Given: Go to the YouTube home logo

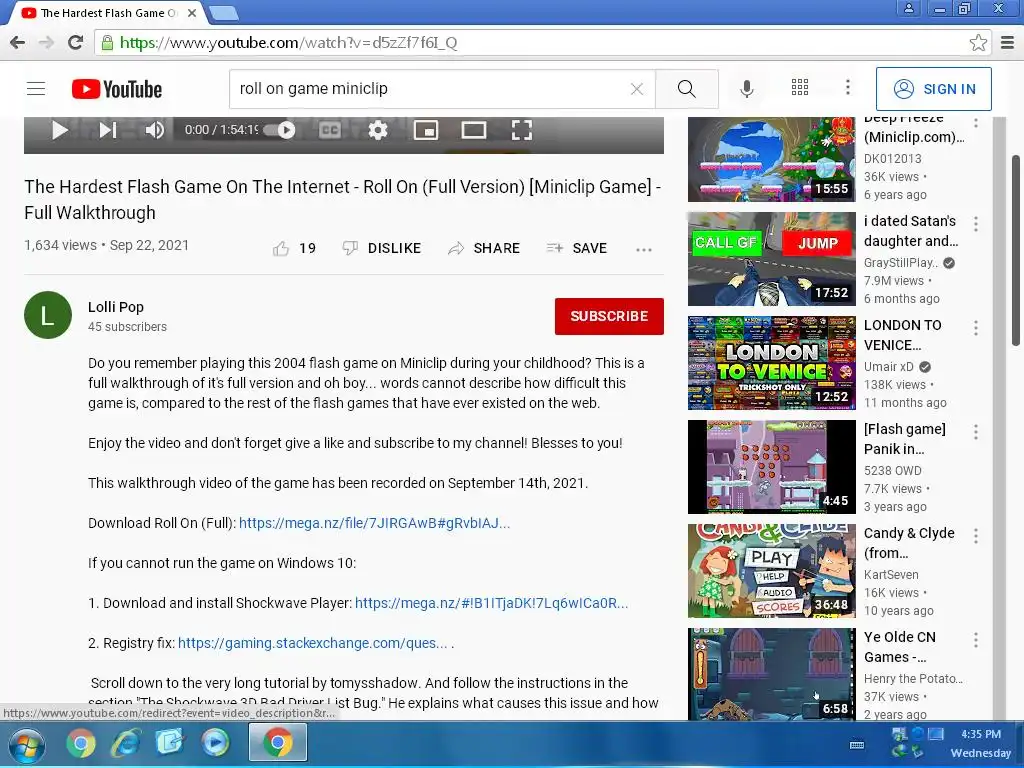Looking at the screenshot, I should coord(117,89).
